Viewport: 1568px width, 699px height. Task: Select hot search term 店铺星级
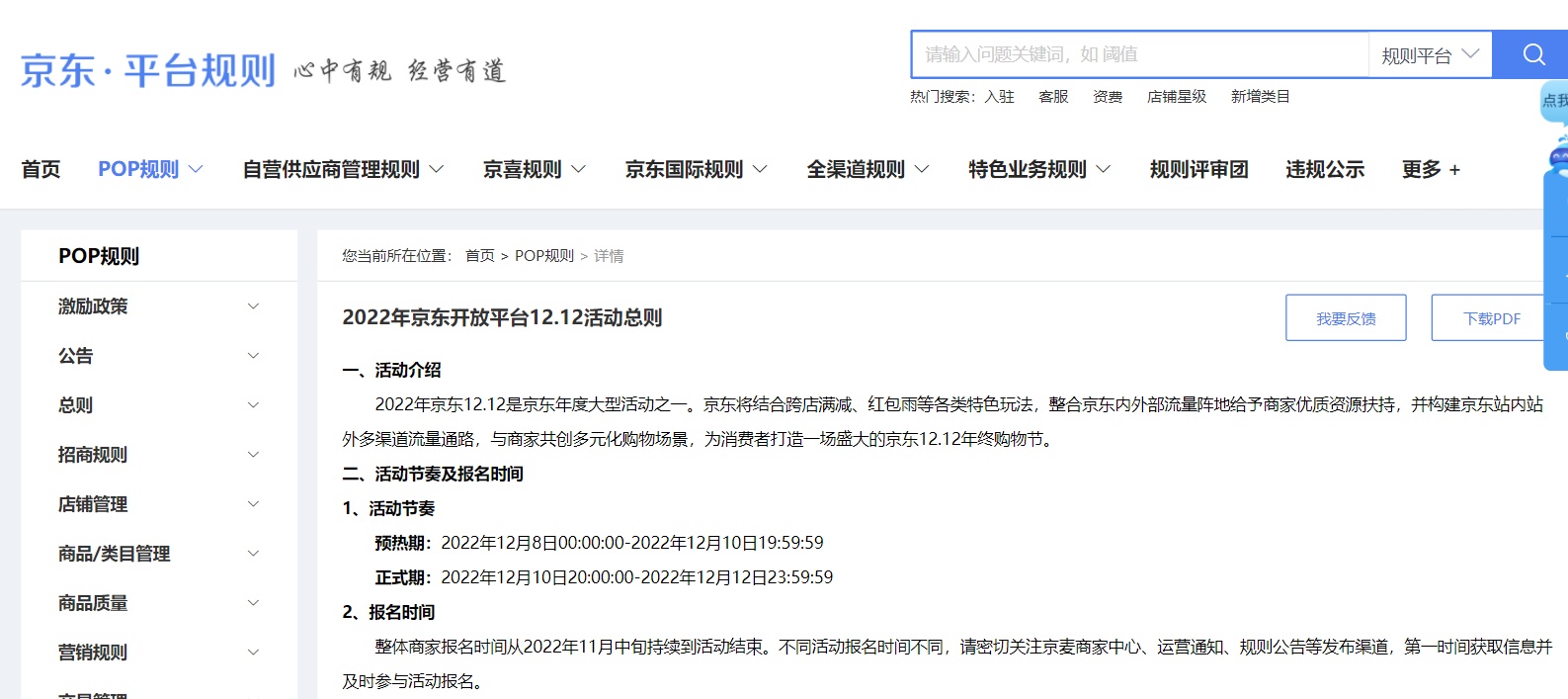pyautogui.click(x=1177, y=97)
